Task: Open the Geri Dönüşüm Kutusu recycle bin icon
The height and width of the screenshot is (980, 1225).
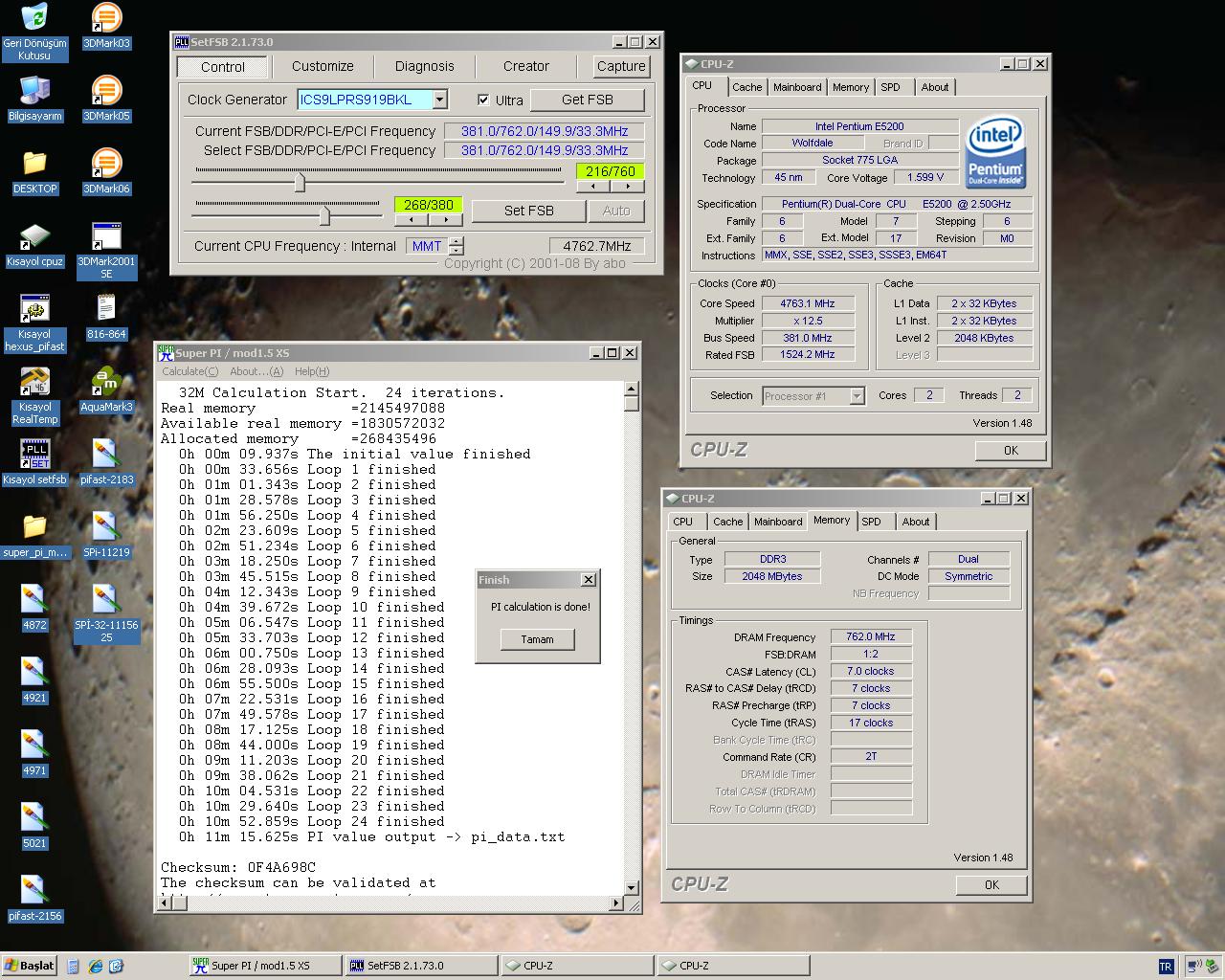Action: click(x=34, y=32)
